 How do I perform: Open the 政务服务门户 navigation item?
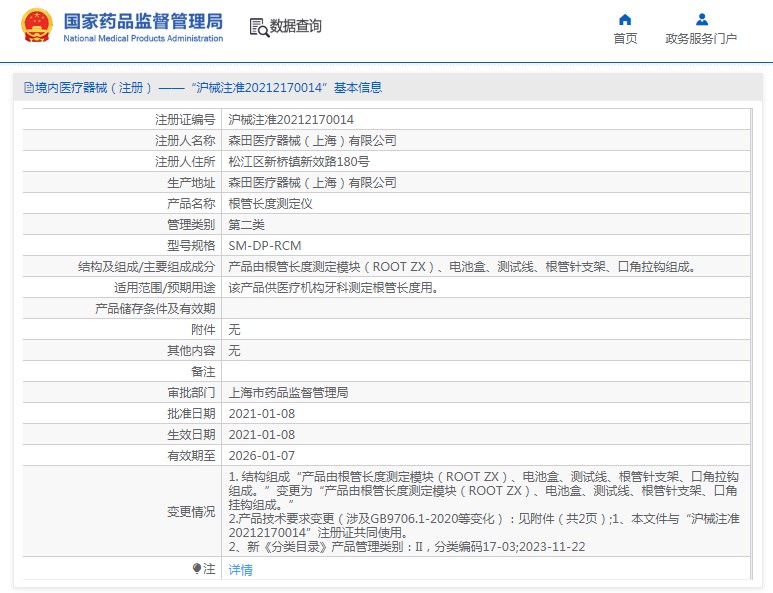[701, 39]
